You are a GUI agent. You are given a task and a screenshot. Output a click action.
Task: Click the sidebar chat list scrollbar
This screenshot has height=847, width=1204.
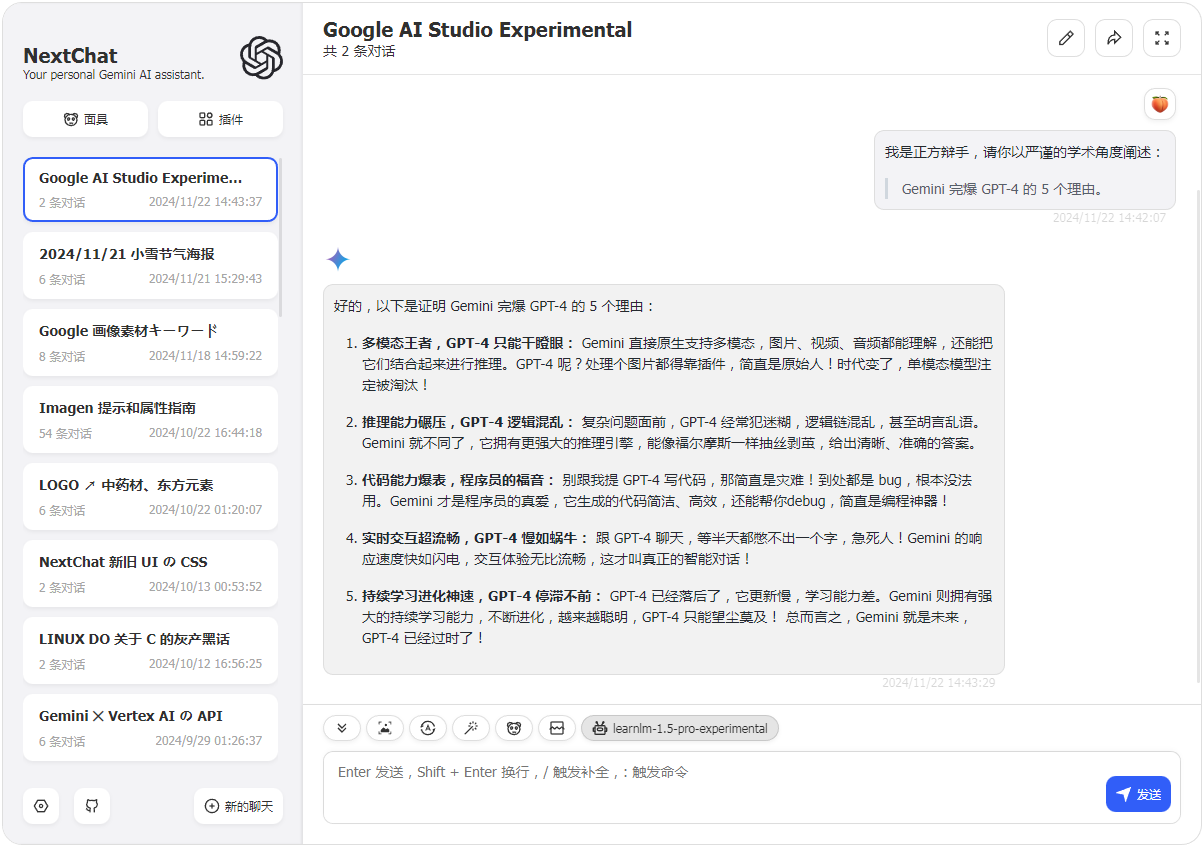pos(281,237)
